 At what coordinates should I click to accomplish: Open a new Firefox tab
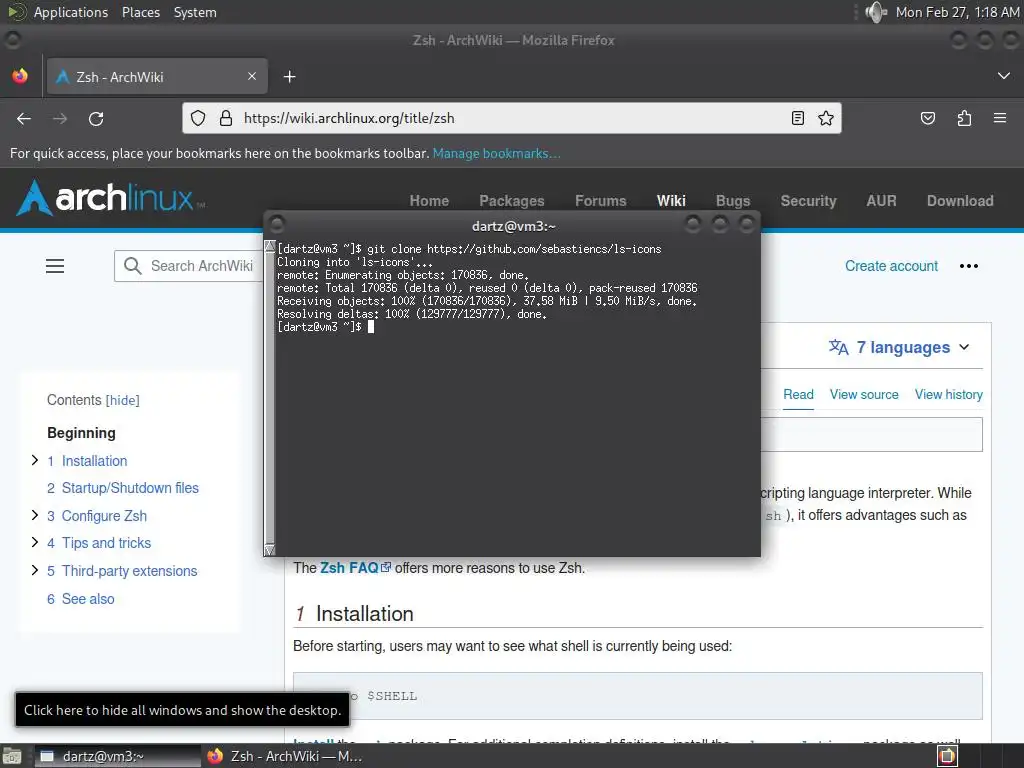289,77
